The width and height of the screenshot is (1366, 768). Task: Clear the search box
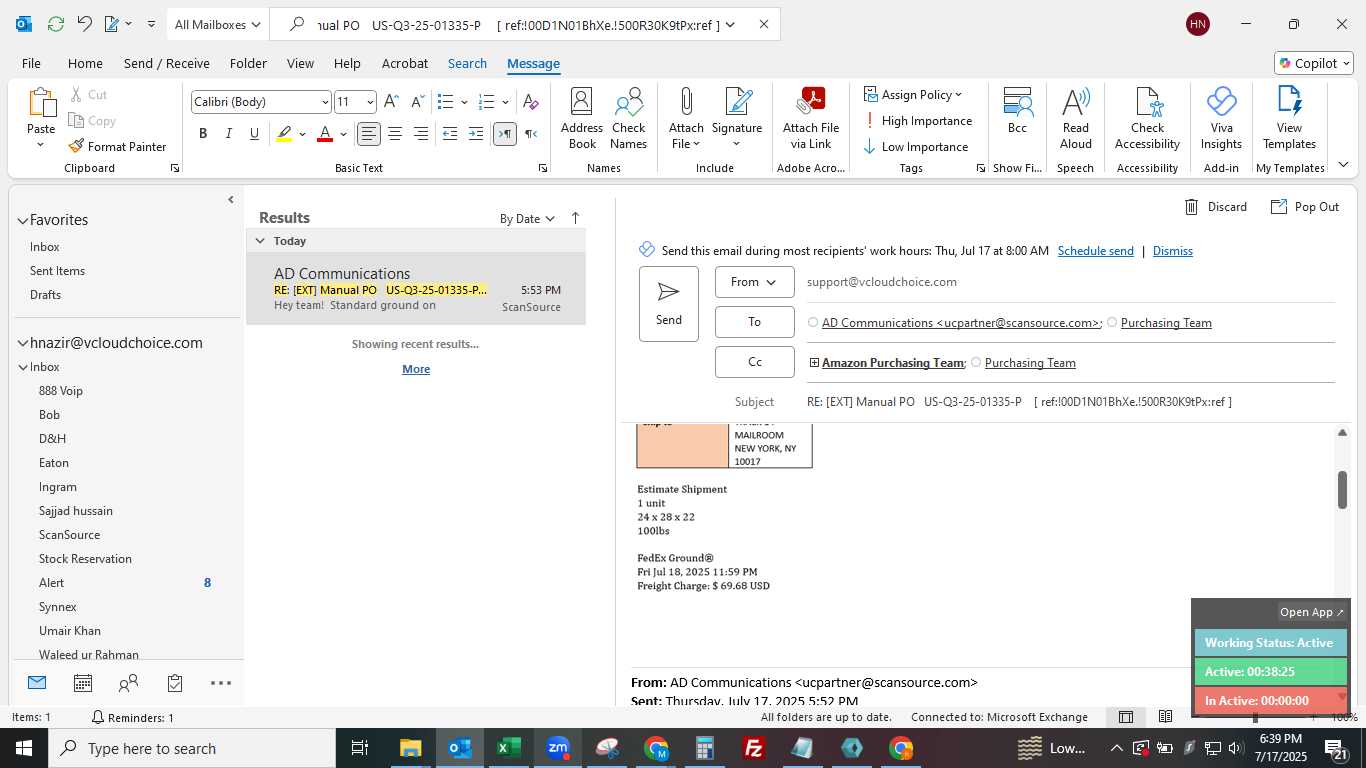click(764, 24)
